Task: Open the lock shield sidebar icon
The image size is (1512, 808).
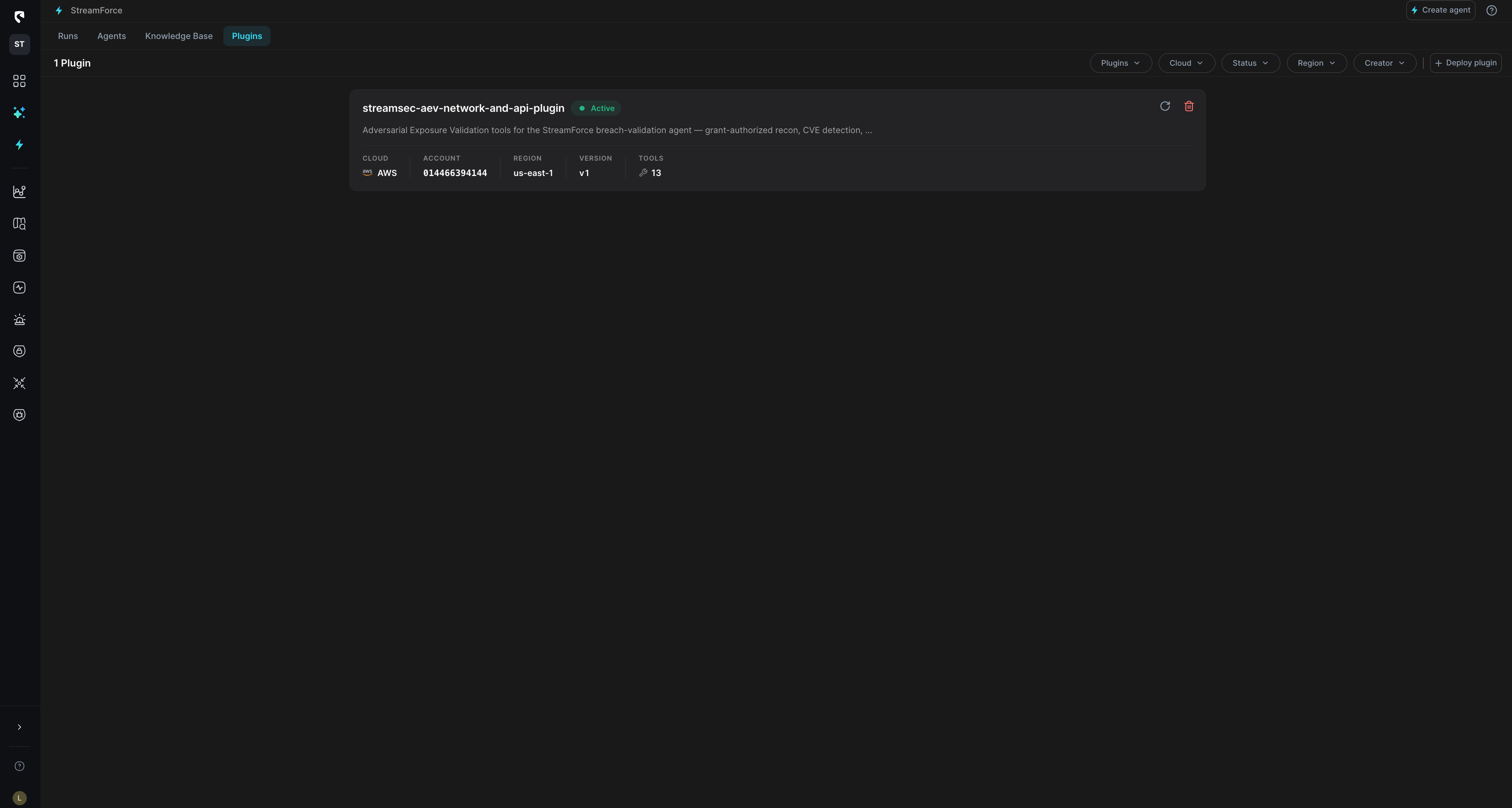Action: (19, 351)
